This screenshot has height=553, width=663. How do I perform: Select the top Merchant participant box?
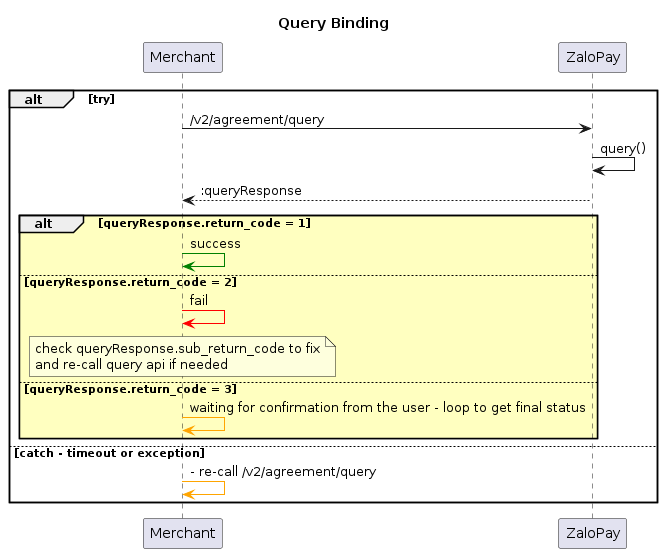coord(183,57)
